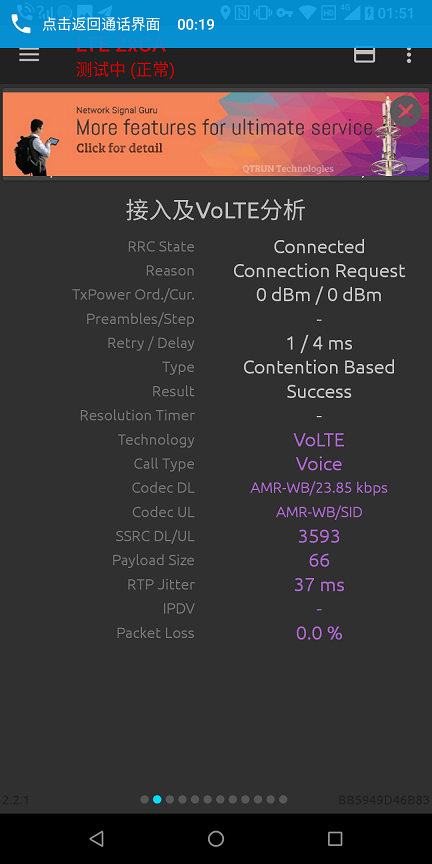Viewport: 432px width, 864px height.
Task: Select the first page indicator dot
Action: pyautogui.click(x=144, y=799)
